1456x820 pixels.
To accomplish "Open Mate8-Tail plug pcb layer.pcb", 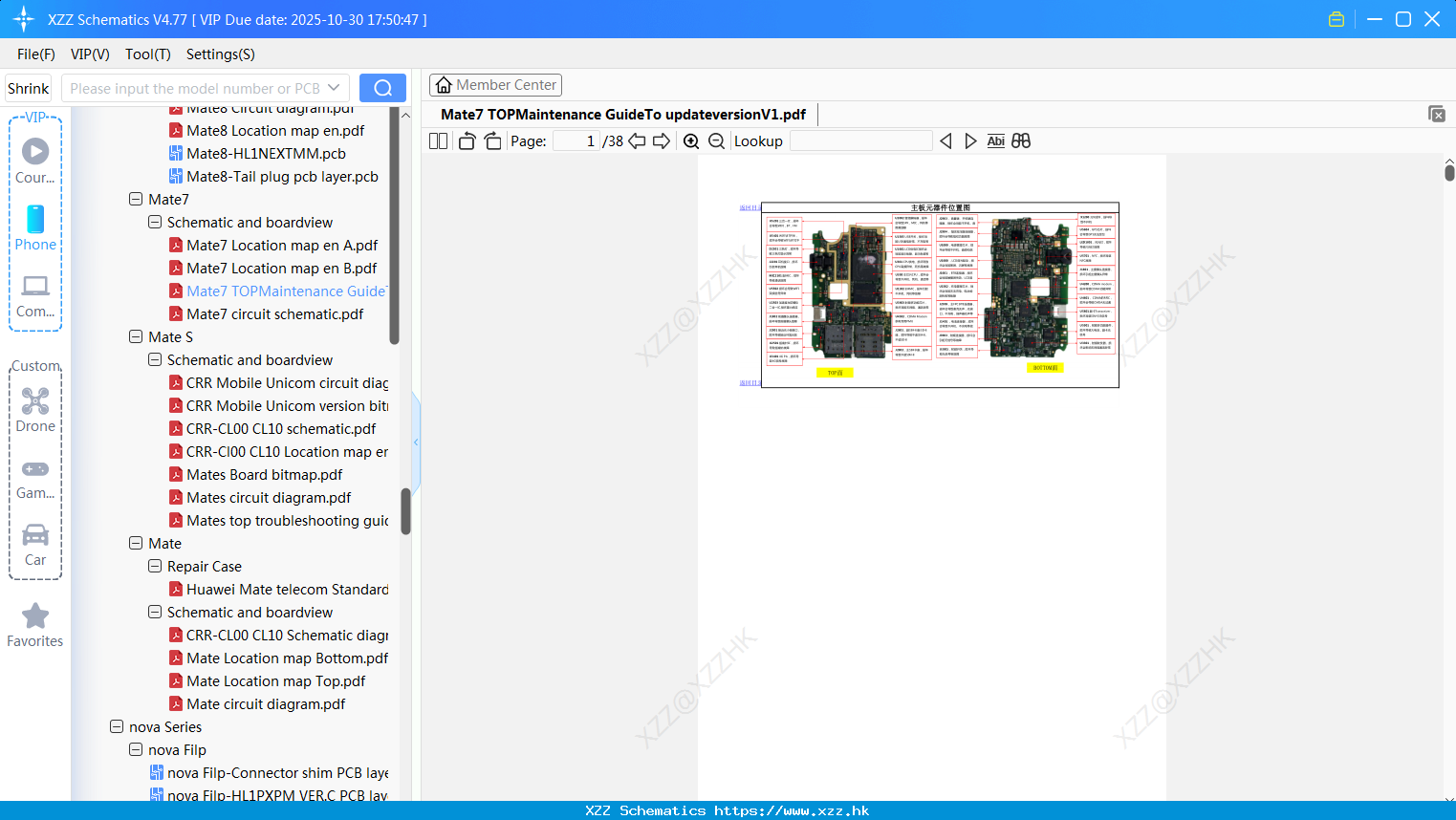I will coord(282,176).
